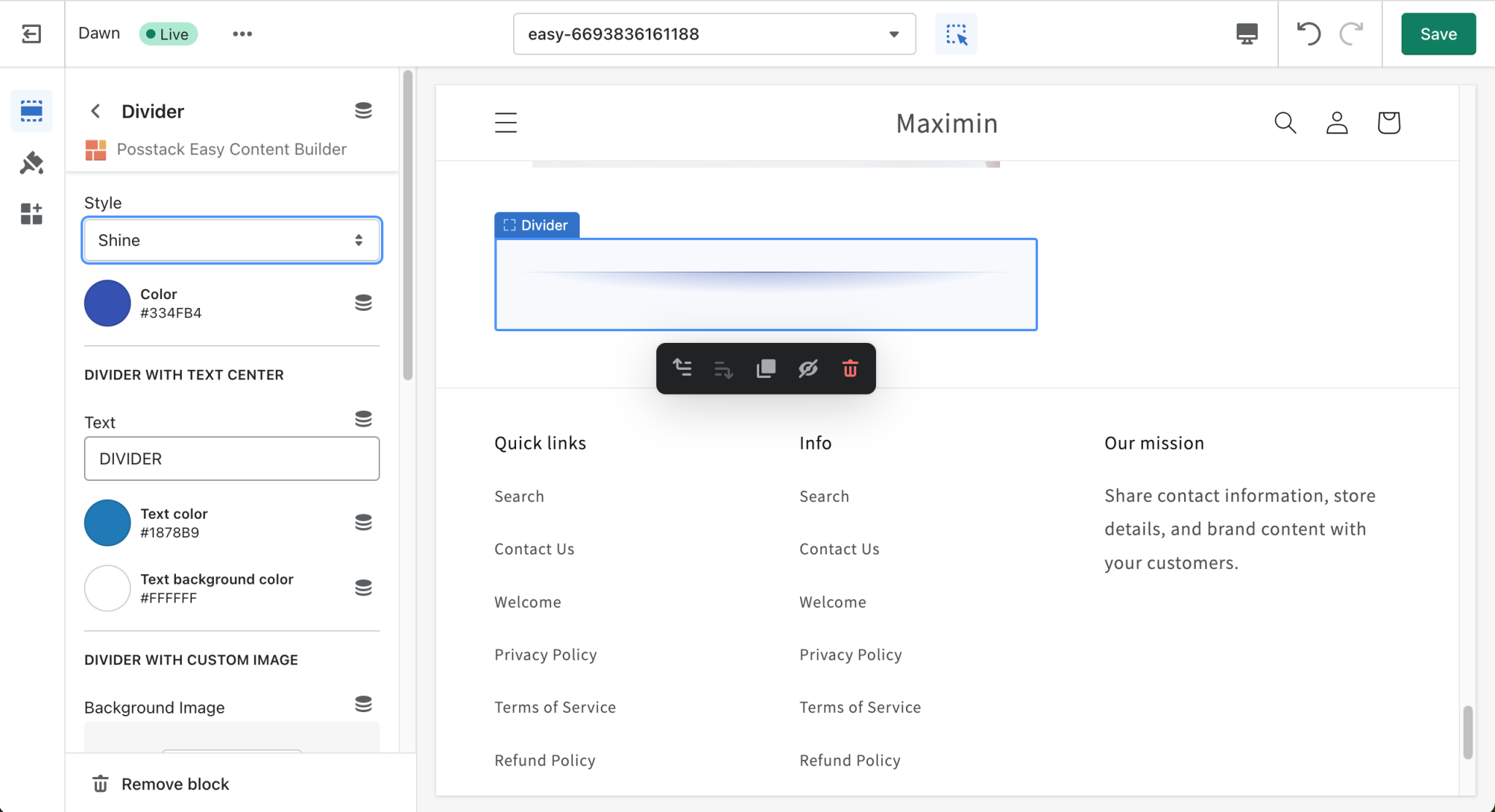Open the Sections panel in the left sidebar

point(31,111)
